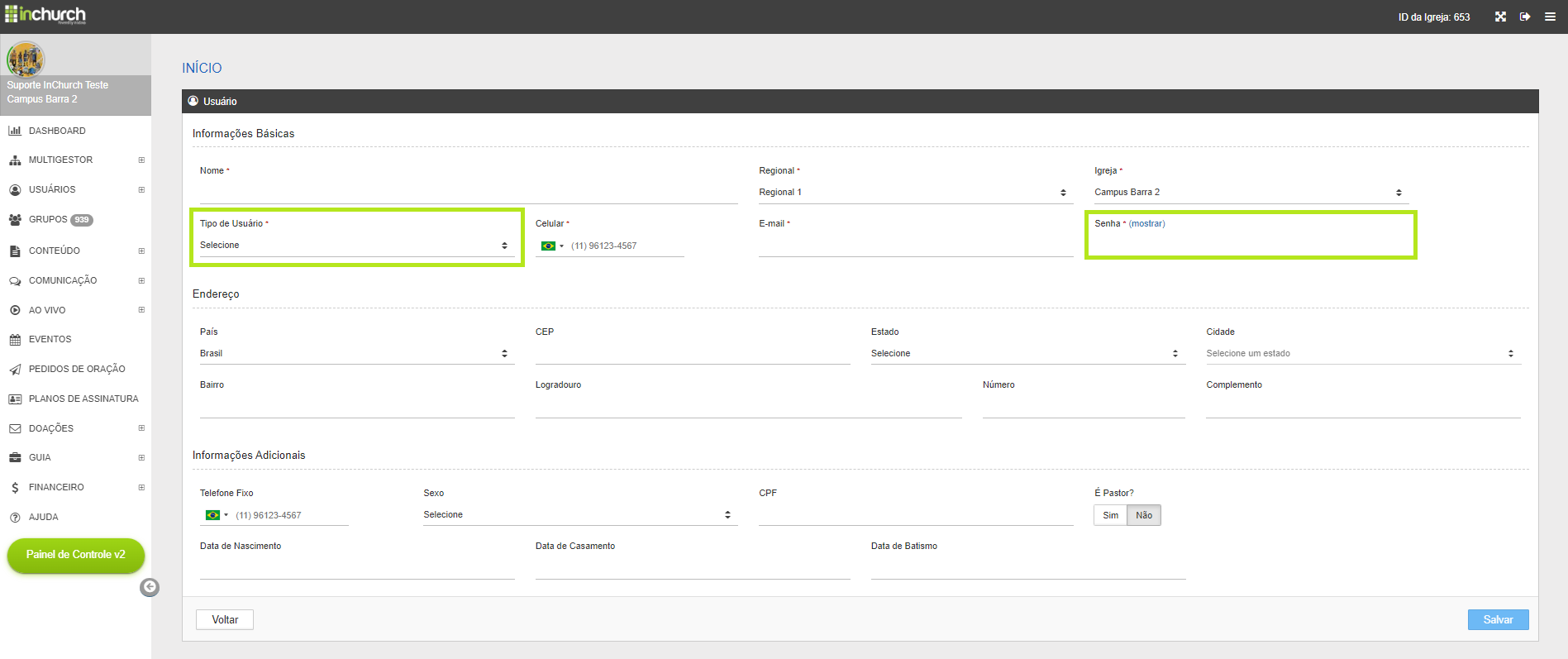Open the Igreja dropdown
This screenshot has height=659, width=1568.
1251,193
